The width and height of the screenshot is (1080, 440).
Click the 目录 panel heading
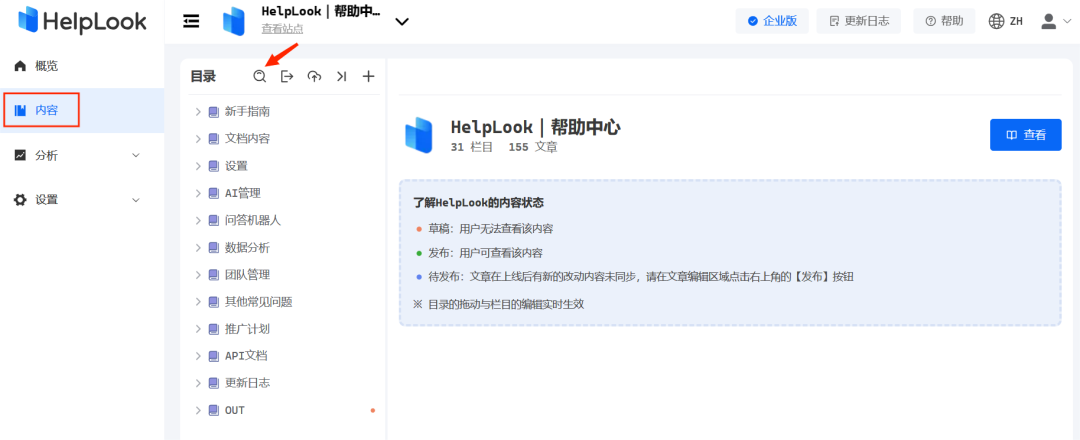[203, 77]
